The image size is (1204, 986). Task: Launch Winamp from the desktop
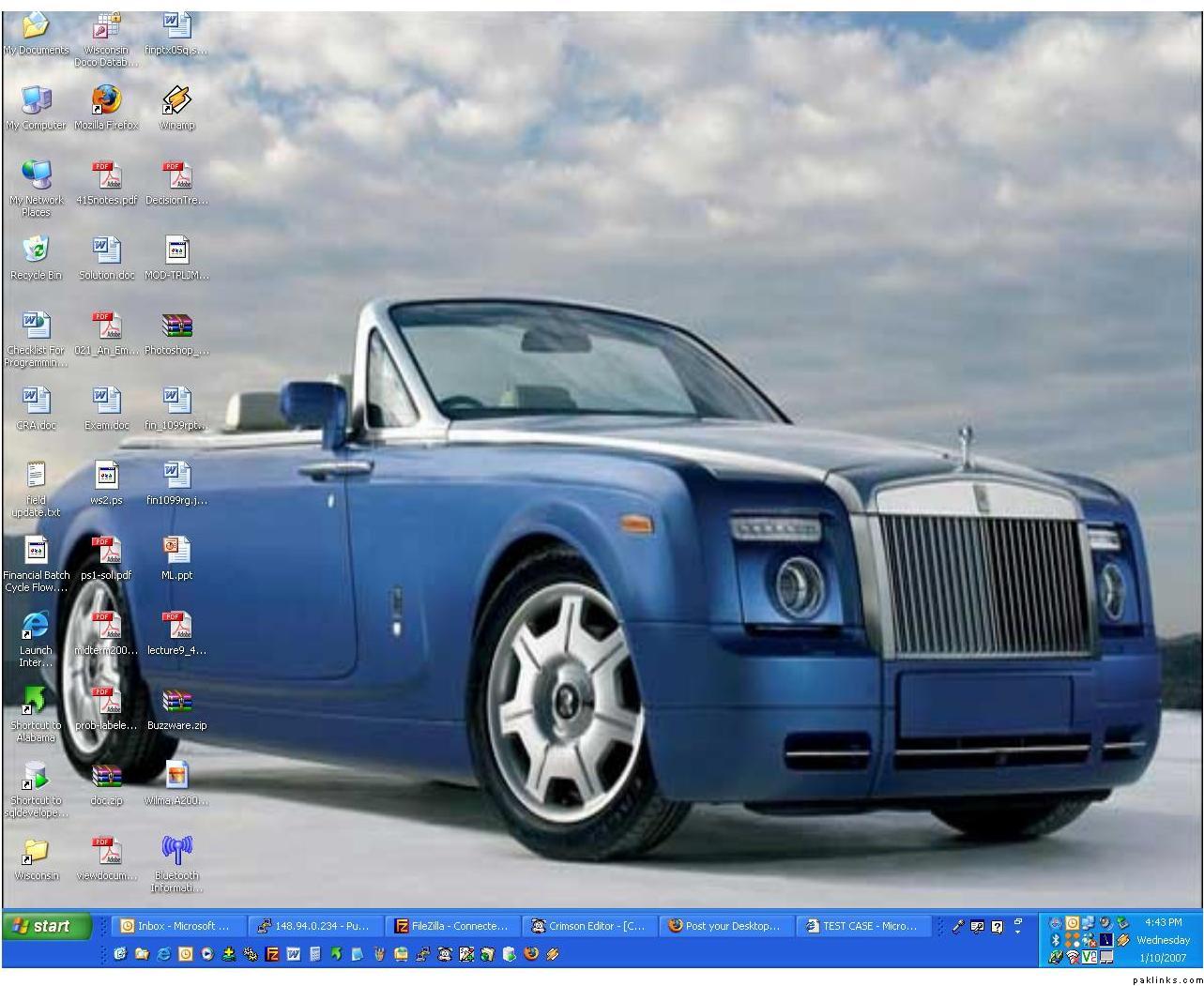point(176,100)
